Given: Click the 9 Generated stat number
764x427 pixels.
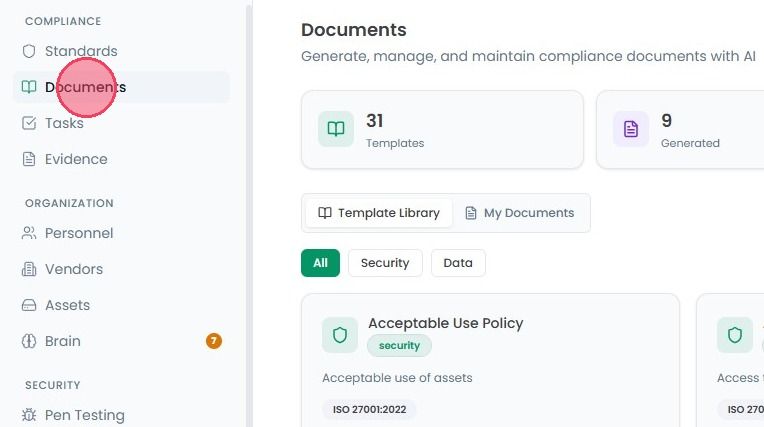Looking at the screenshot, I should click(x=667, y=121).
